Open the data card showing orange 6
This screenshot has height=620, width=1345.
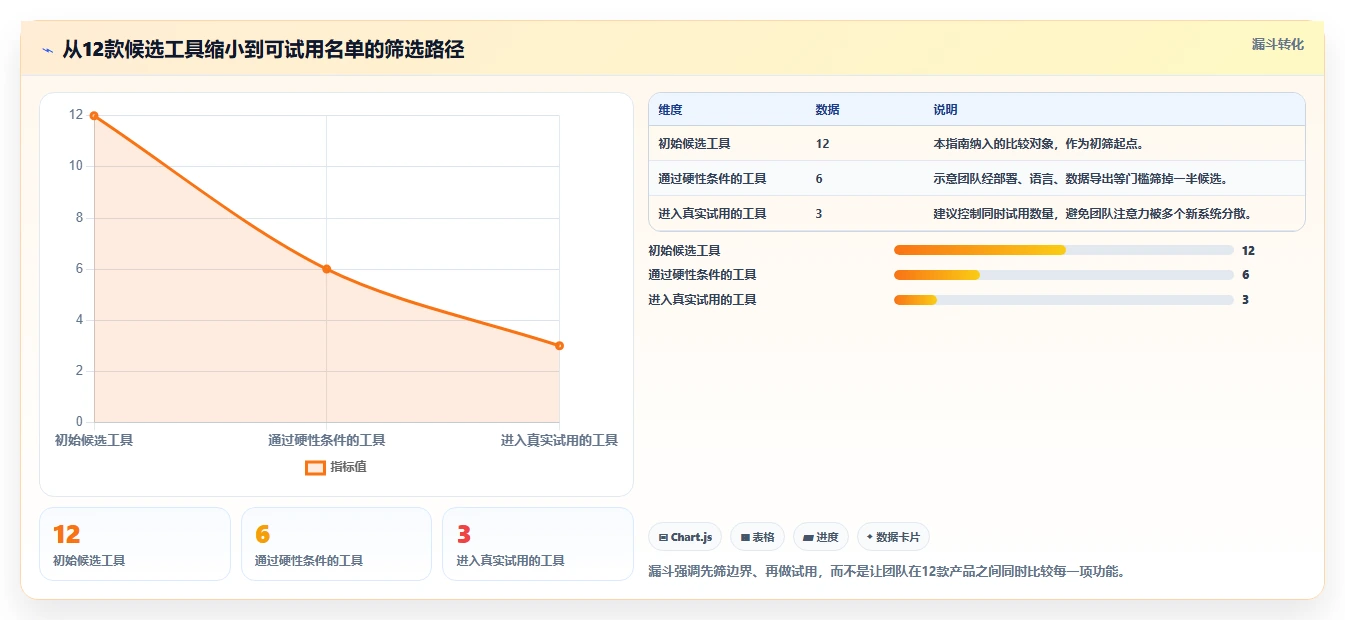click(x=336, y=544)
